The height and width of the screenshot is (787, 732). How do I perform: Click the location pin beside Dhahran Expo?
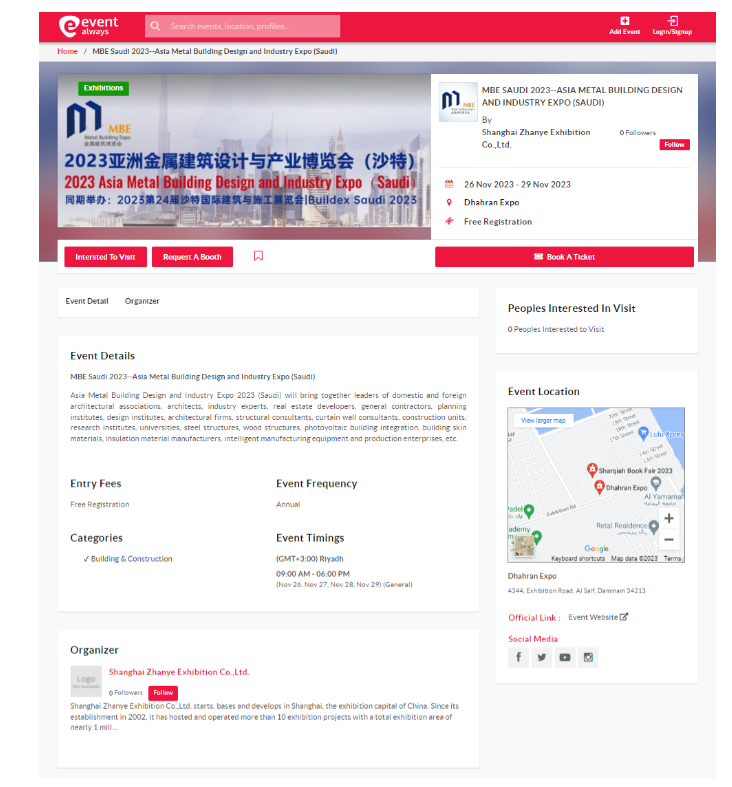[449, 202]
